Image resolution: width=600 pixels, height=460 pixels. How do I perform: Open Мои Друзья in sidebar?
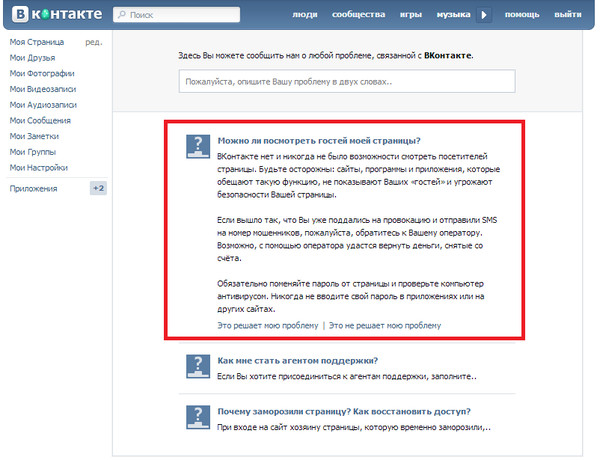coord(33,58)
